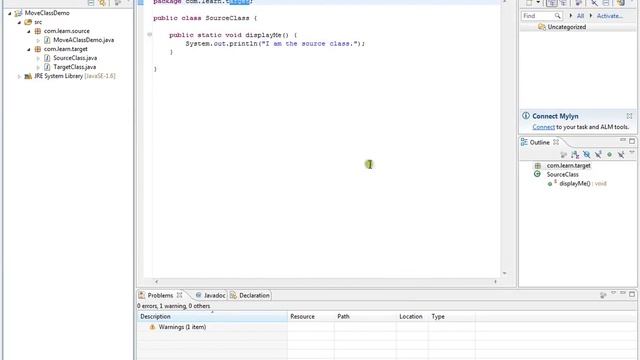Image resolution: width=640 pixels, height=360 pixels.
Task: Expand the SourceClass.java node
Action: click(38, 58)
